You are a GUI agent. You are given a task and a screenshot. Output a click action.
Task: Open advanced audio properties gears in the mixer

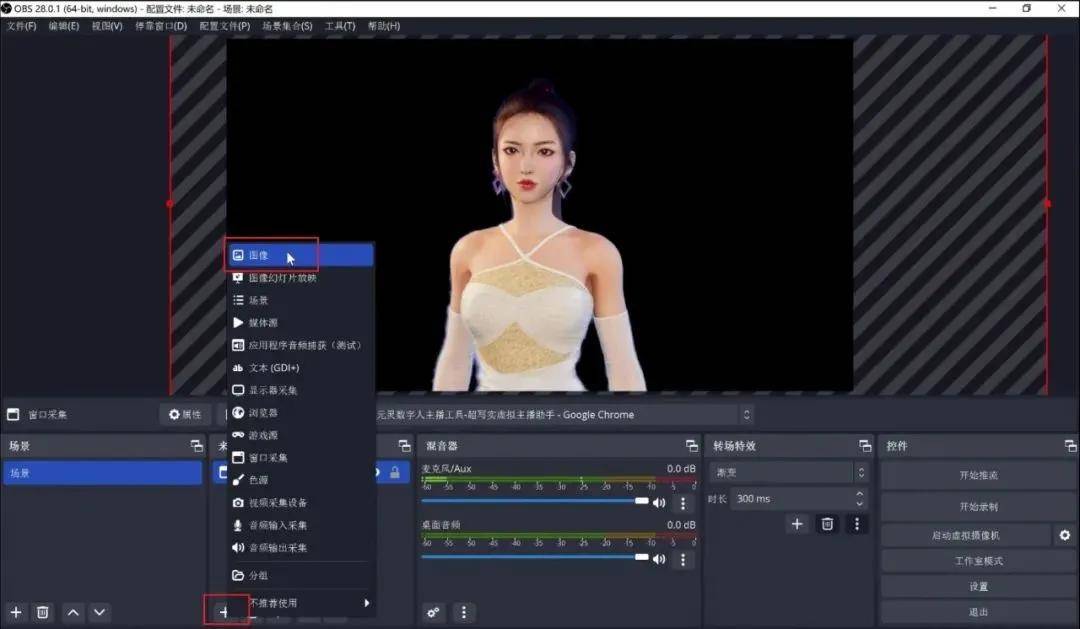point(433,612)
